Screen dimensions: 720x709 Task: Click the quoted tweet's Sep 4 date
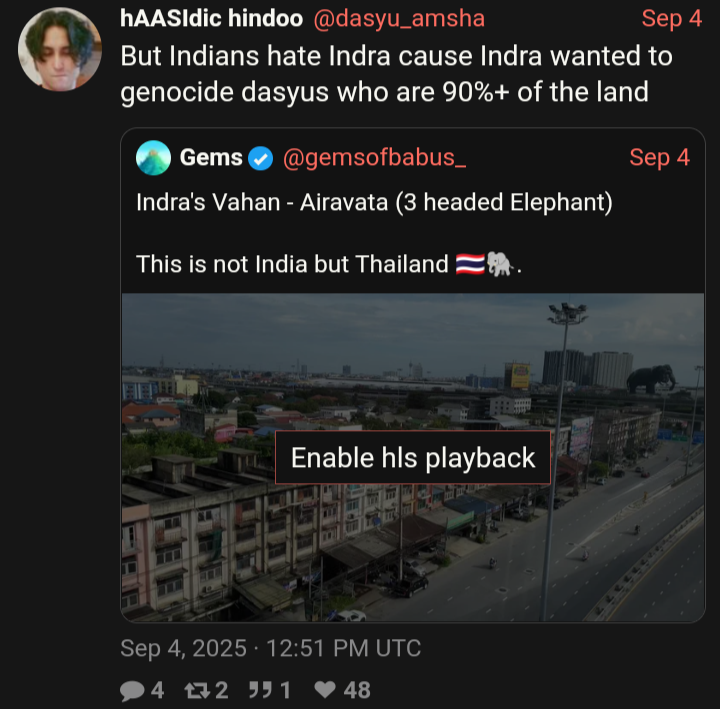pyautogui.click(x=659, y=158)
